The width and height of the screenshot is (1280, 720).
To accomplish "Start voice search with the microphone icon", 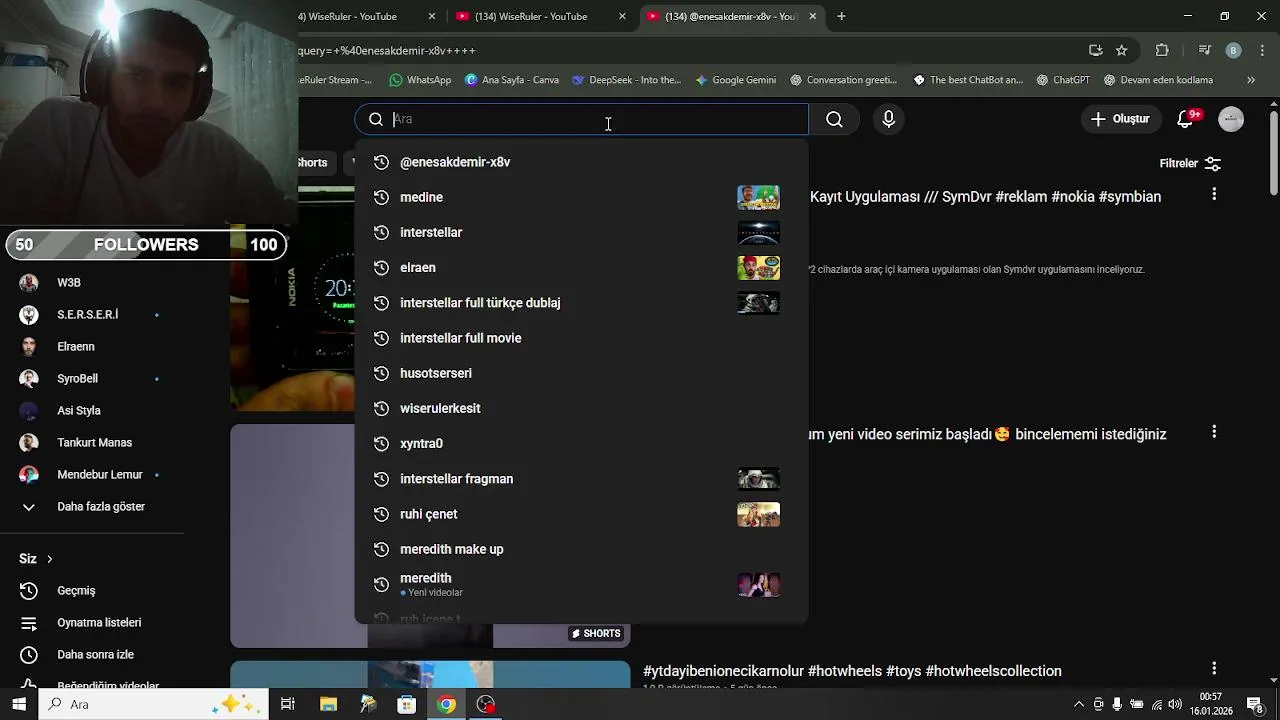I will pyautogui.click(x=888, y=119).
